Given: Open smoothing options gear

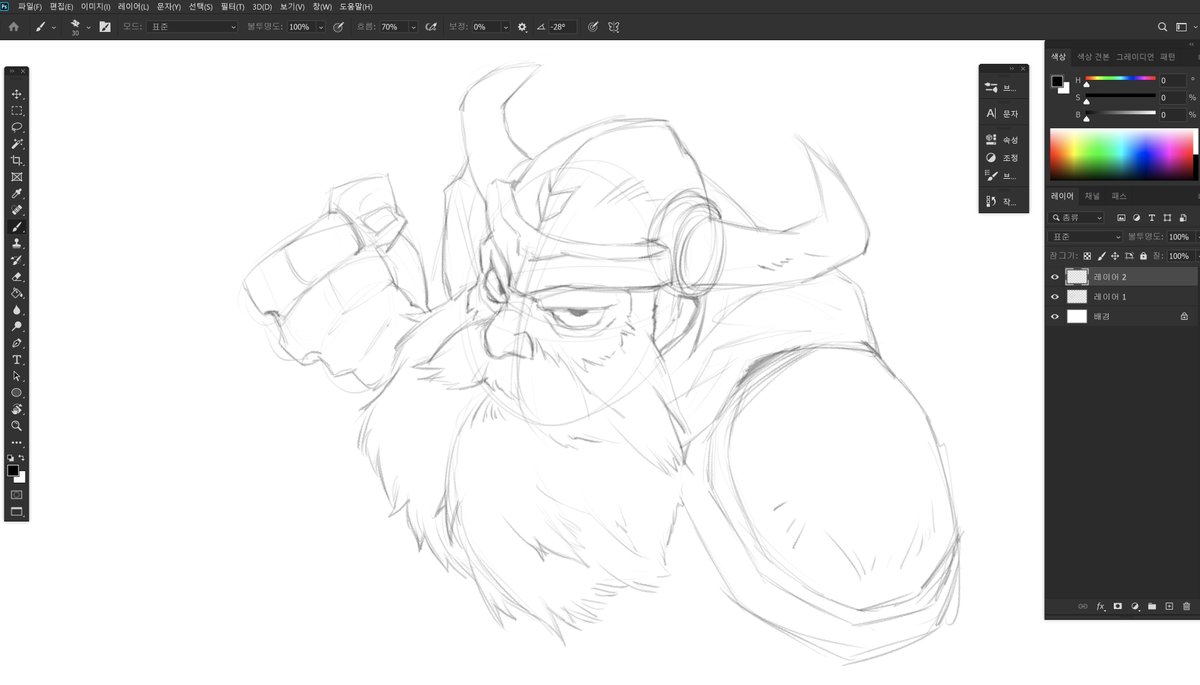Looking at the screenshot, I should point(522,27).
